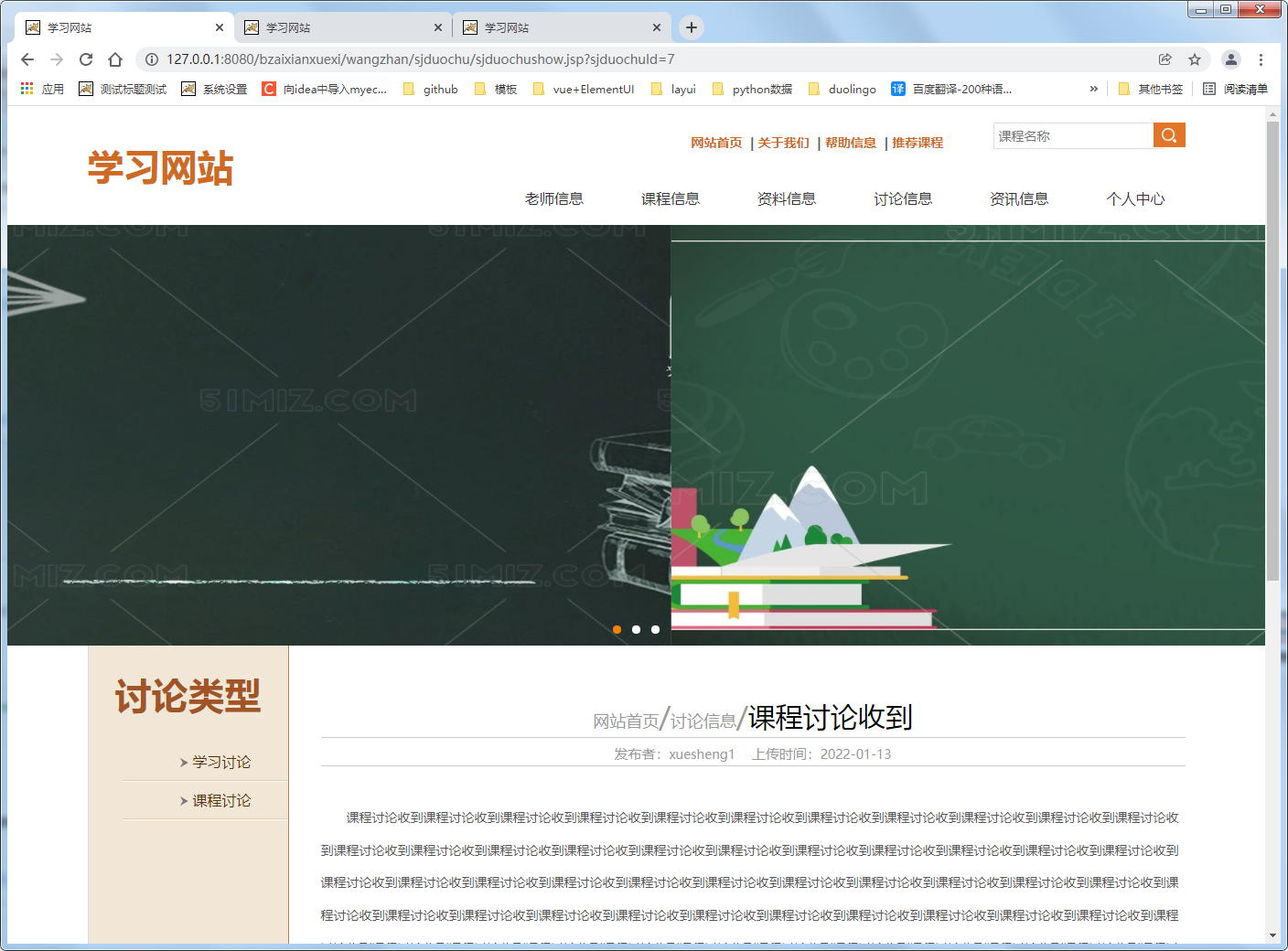
Task: Open the 阅读清单 reading list
Action: (x=1235, y=89)
